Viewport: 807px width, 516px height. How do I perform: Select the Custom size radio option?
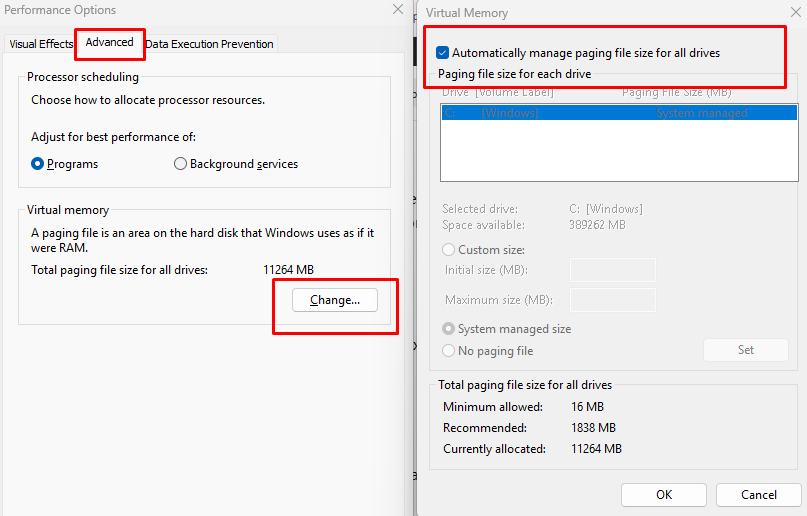(x=449, y=250)
